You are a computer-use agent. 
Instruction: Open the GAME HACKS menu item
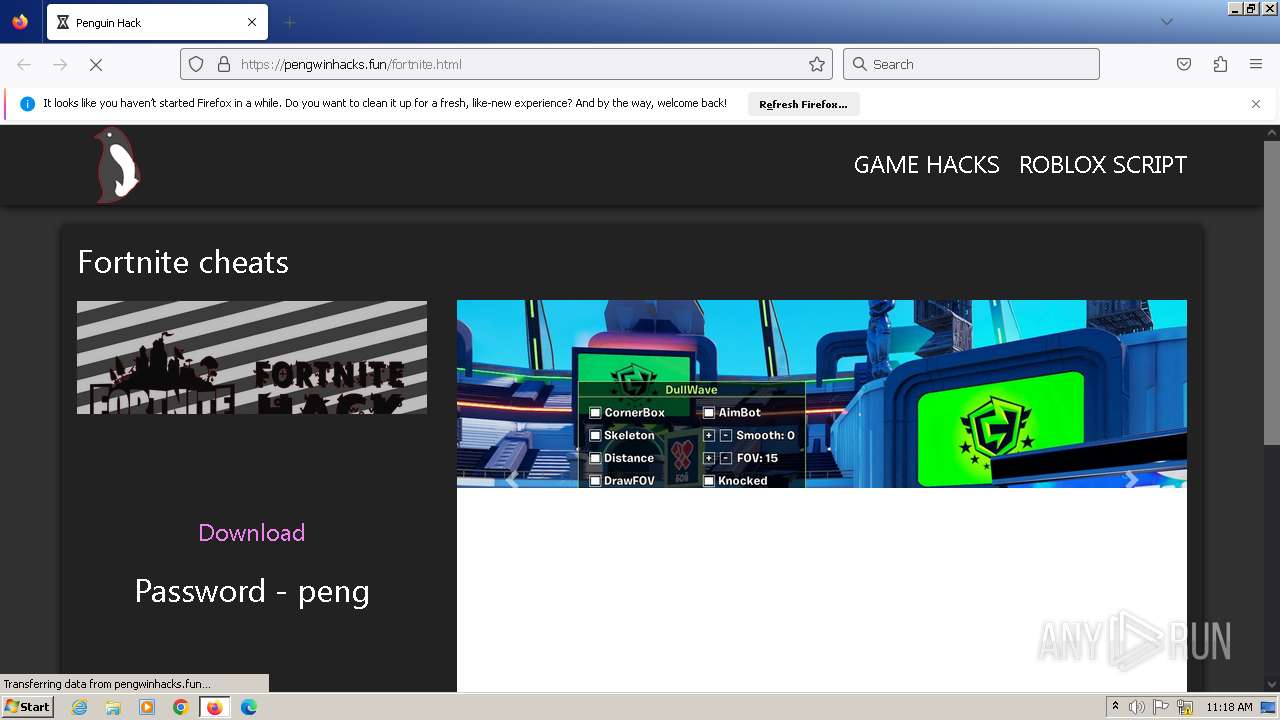tap(926, 165)
